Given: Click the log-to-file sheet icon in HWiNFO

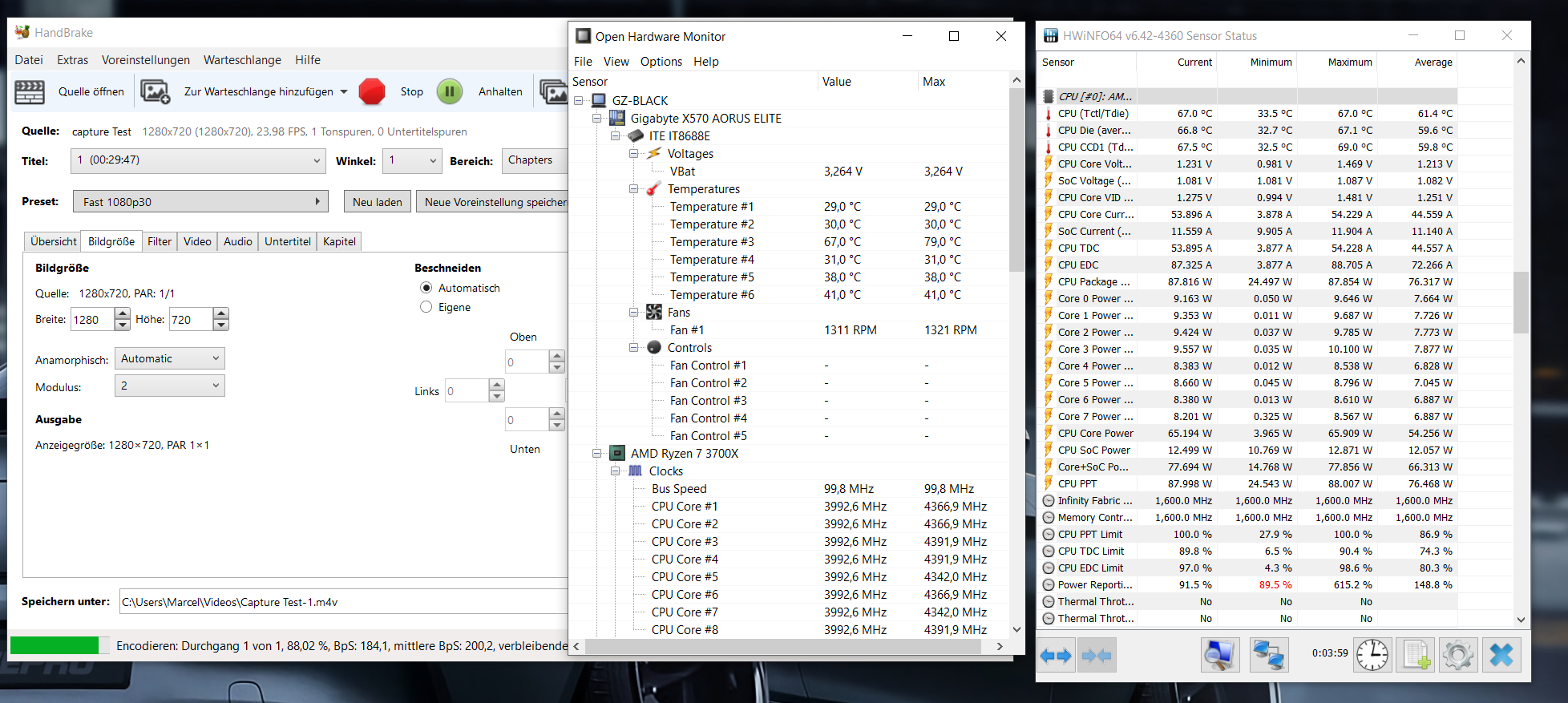Looking at the screenshot, I should tap(1415, 655).
